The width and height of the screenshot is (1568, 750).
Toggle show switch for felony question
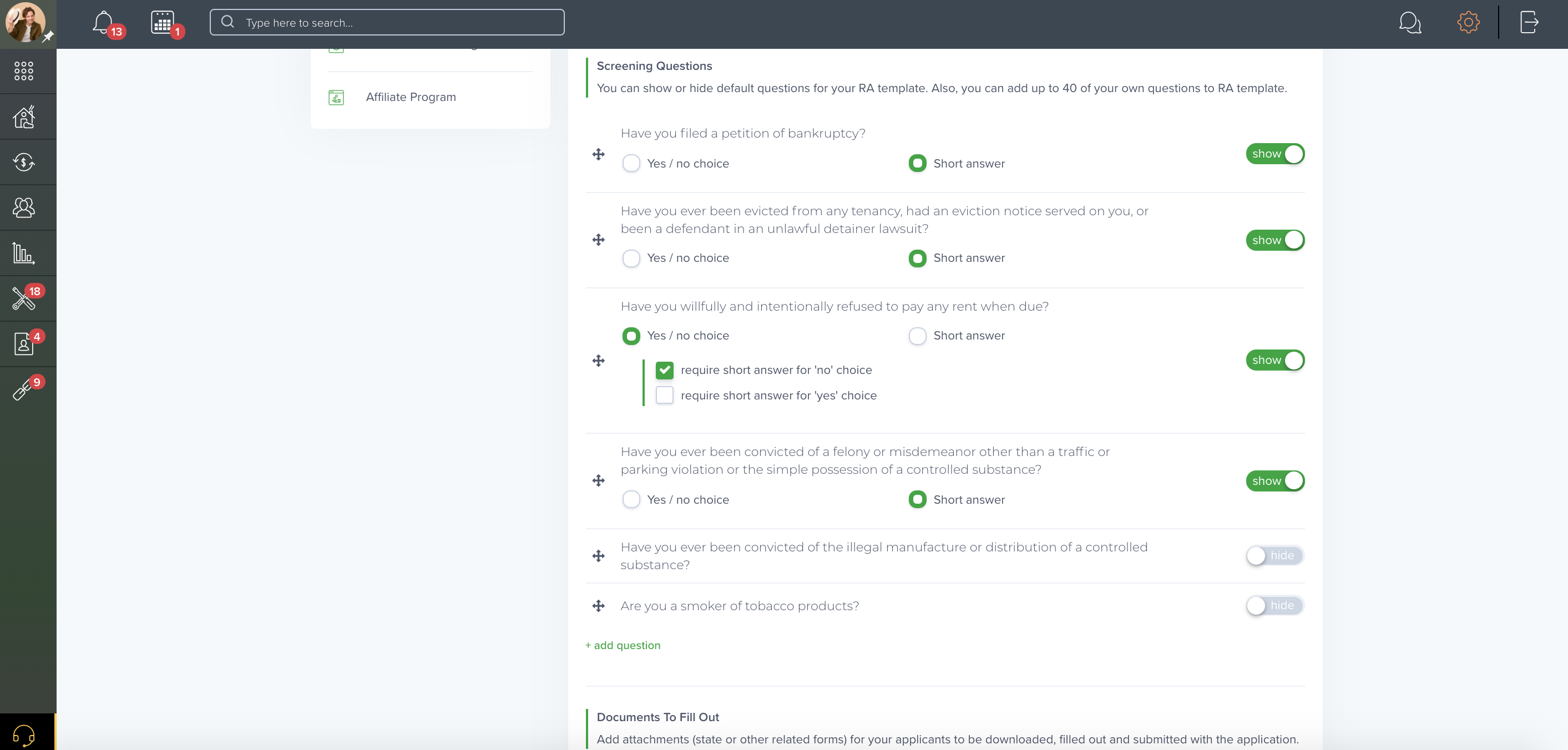pyautogui.click(x=1275, y=481)
